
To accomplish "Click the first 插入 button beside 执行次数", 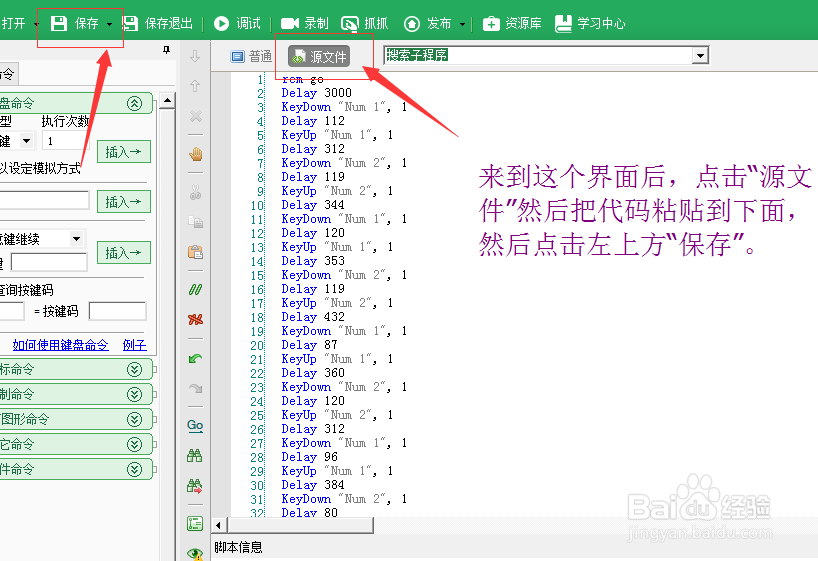I will coord(124,152).
